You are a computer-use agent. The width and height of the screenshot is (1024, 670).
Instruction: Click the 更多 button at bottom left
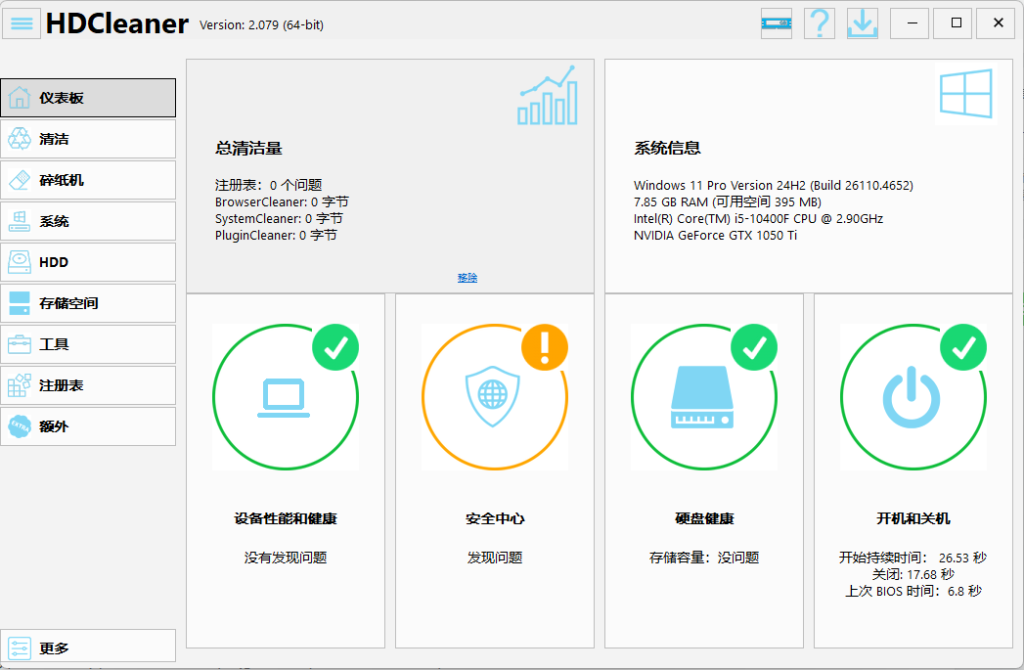pos(88,648)
